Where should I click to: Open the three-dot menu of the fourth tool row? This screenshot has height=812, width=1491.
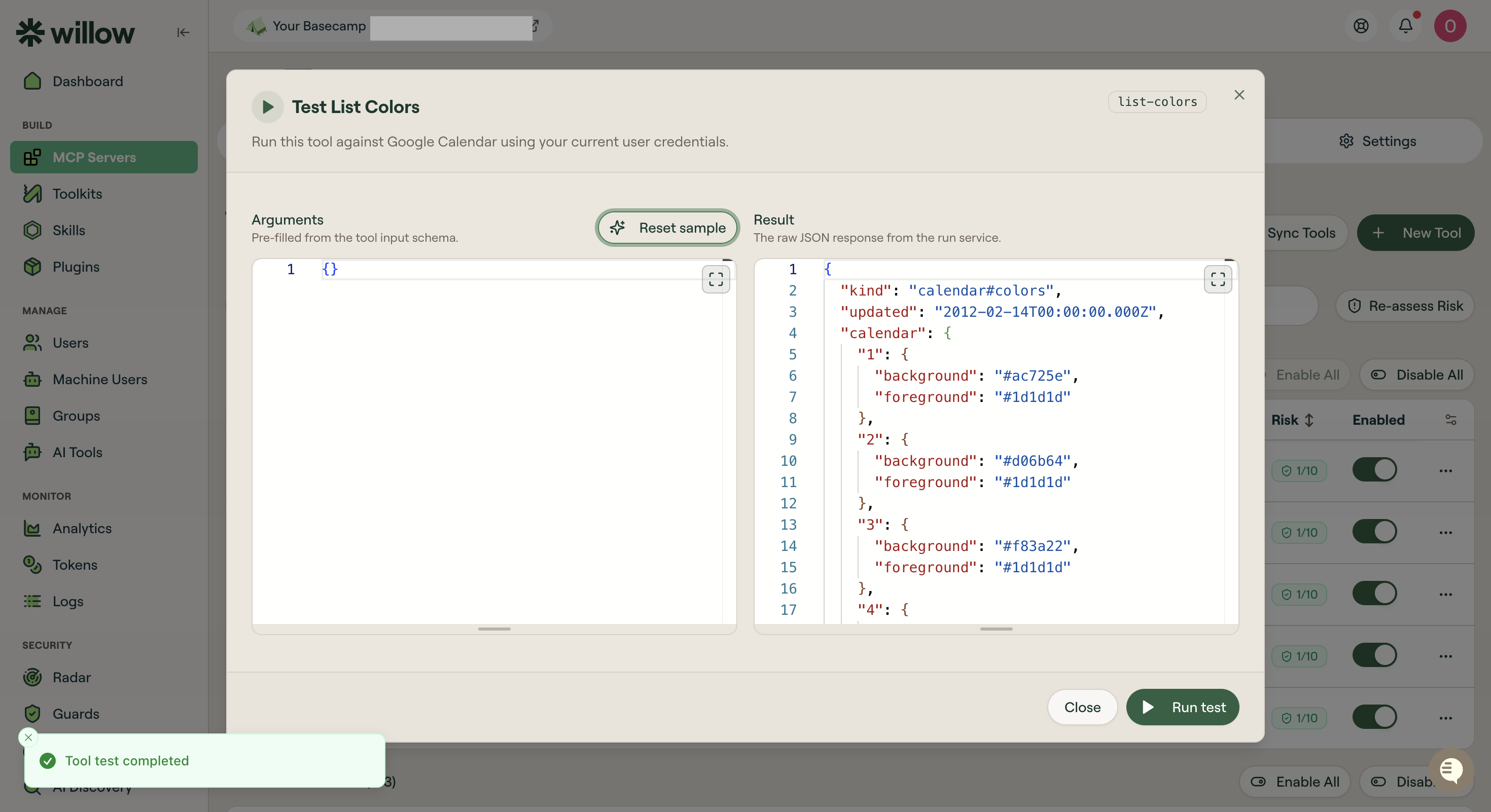tap(1446, 656)
